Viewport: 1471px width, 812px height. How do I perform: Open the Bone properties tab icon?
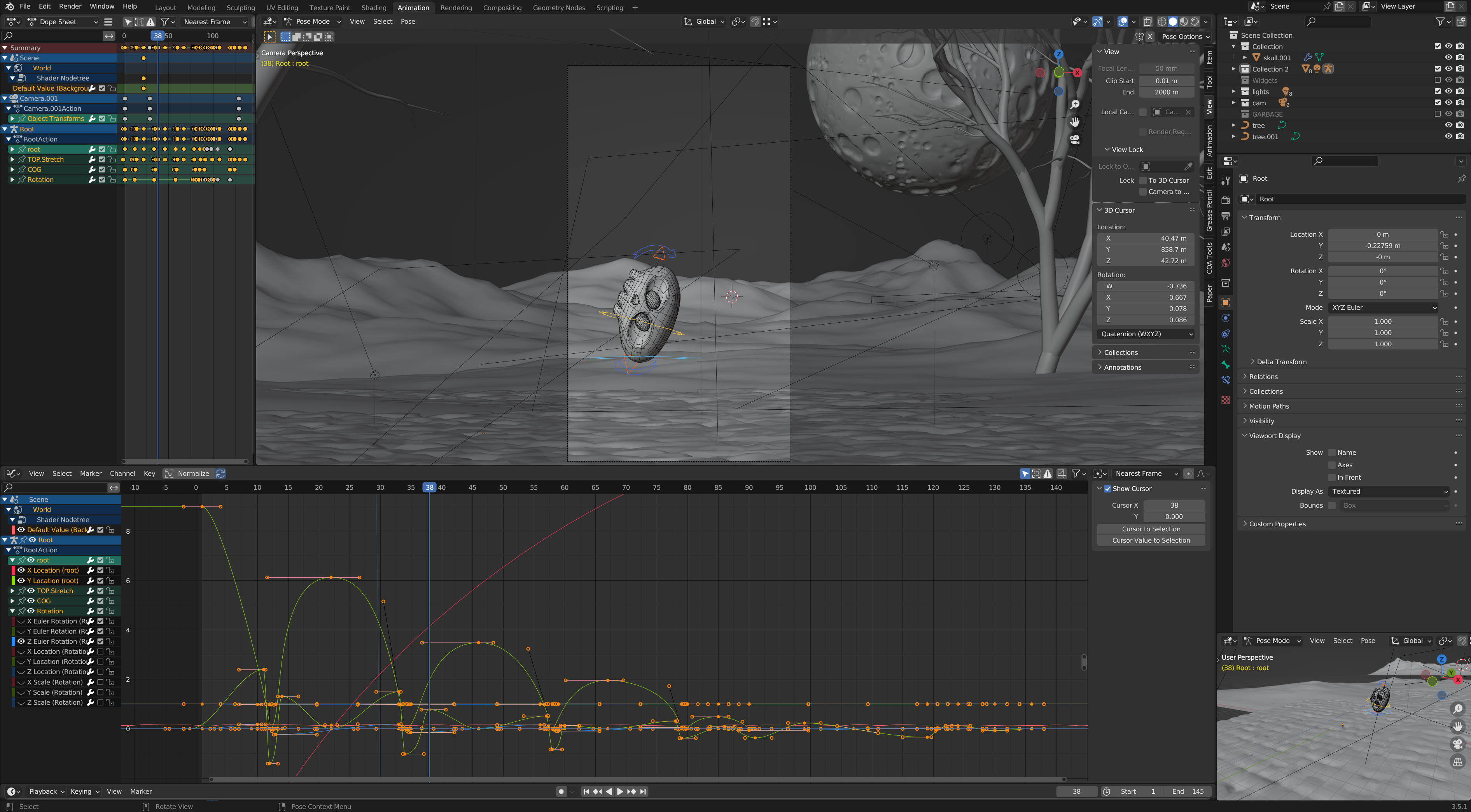point(1226,364)
